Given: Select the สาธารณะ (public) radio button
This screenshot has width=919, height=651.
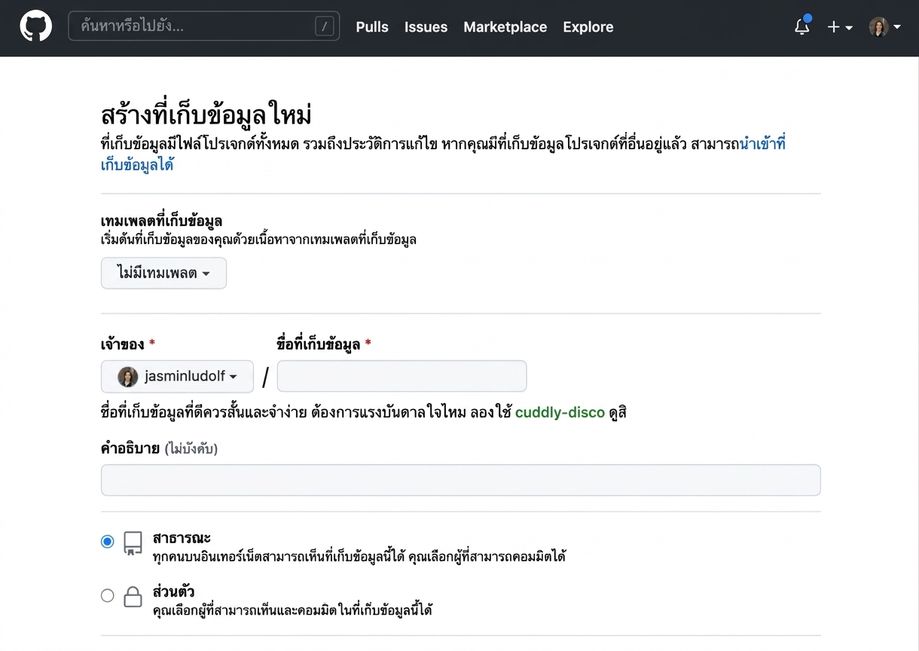Looking at the screenshot, I should (x=107, y=541).
